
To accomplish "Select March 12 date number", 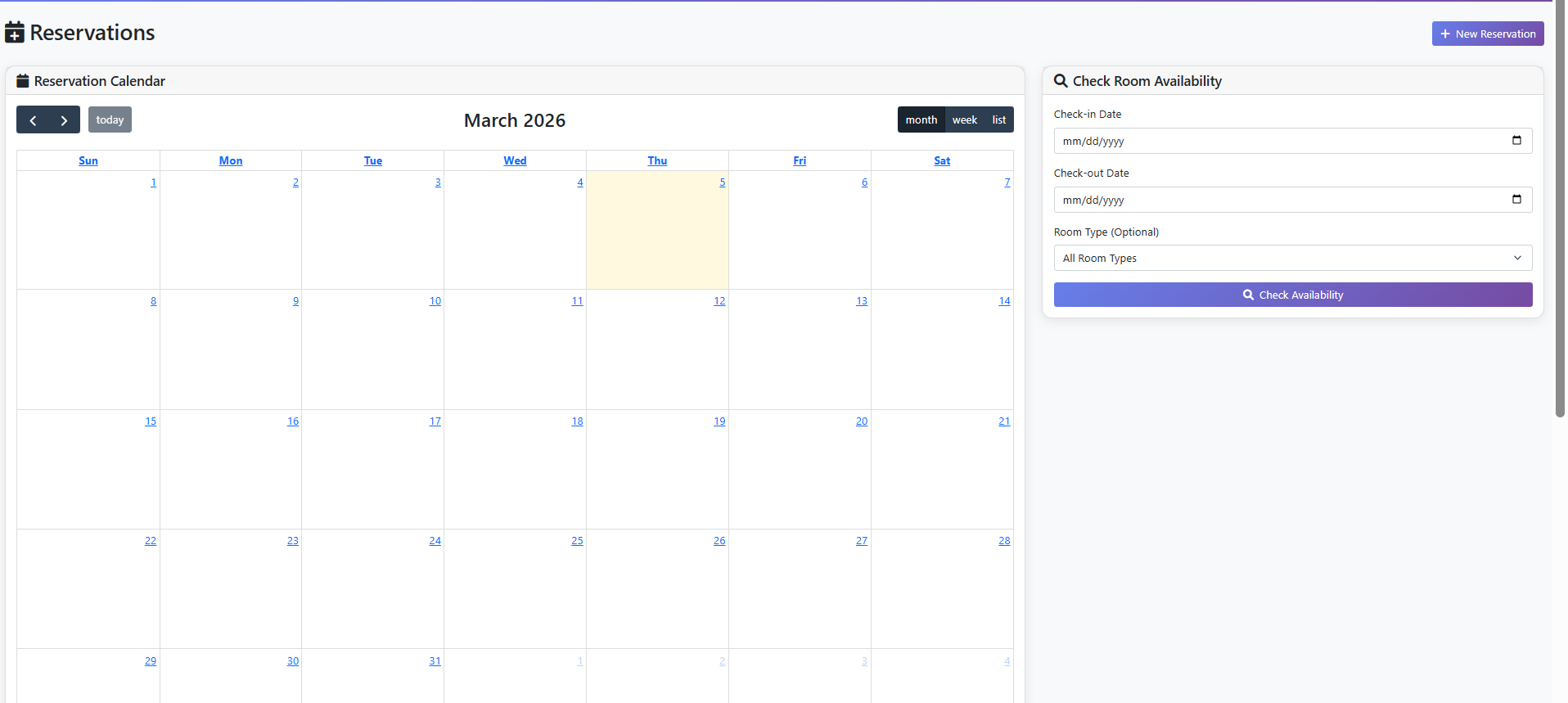I will click(719, 301).
